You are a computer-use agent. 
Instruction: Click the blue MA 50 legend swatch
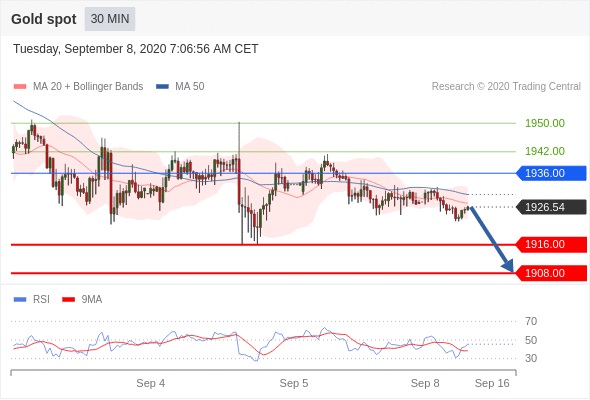pyautogui.click(x=162, y=87)
